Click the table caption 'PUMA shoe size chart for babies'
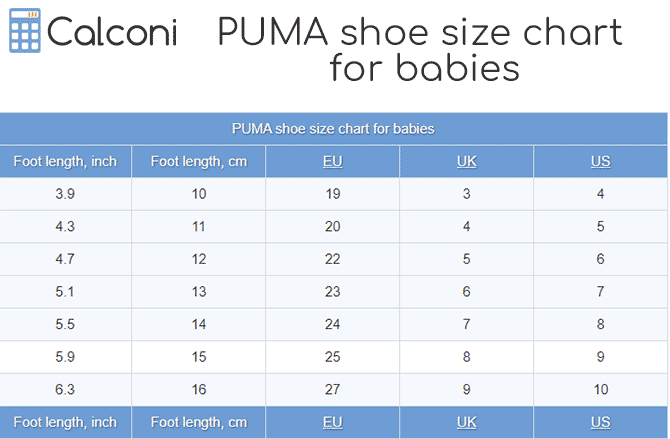The image size is (670, 439). coord(333,129)
